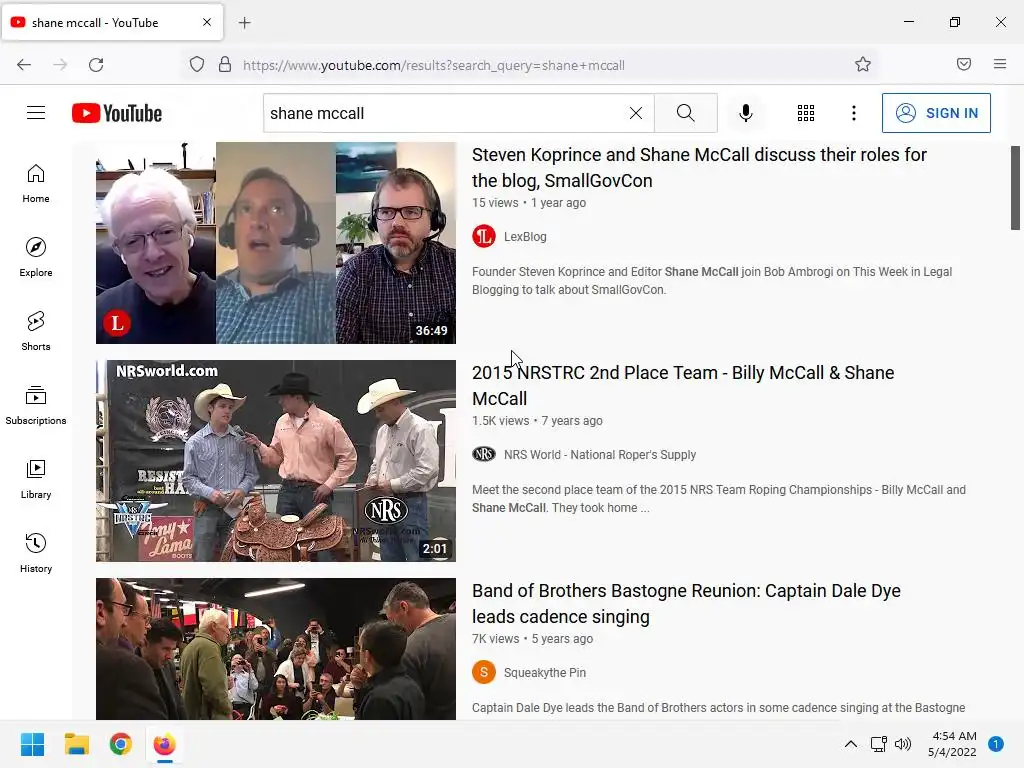Image resolution: width=1024 pixels, height=768 pixels.
Task: Open Explore in the sidebar
Action: pos(36,257)
